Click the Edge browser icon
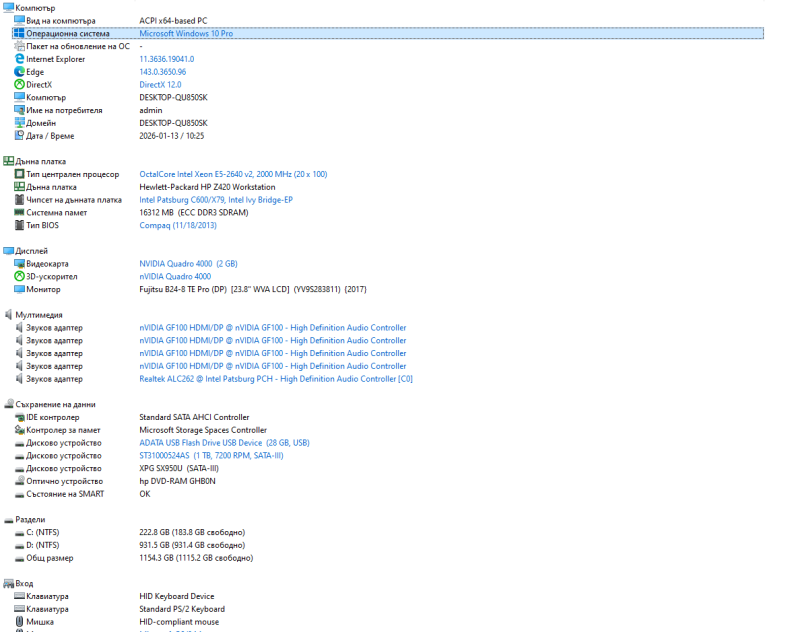 coord(19,72)
